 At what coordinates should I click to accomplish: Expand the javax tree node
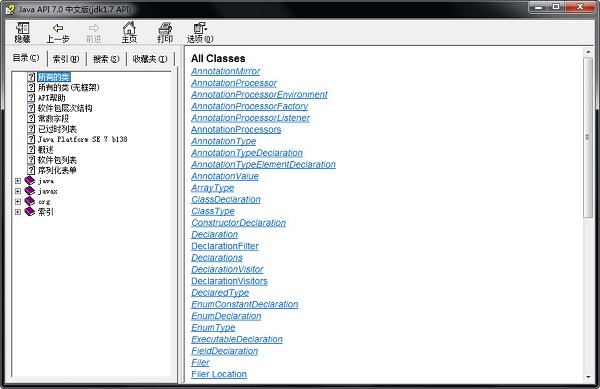pos(18,191)
